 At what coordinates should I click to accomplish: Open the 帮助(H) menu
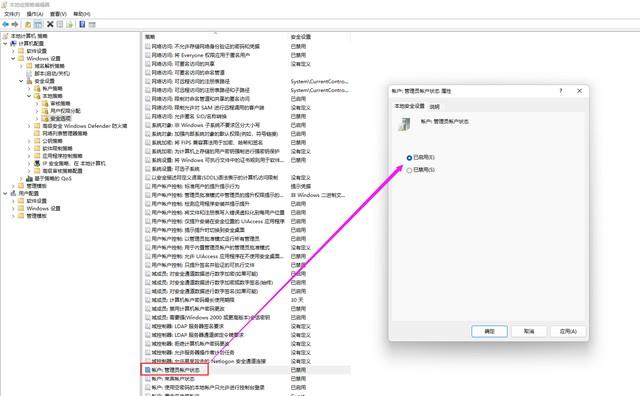coord(82,14)
